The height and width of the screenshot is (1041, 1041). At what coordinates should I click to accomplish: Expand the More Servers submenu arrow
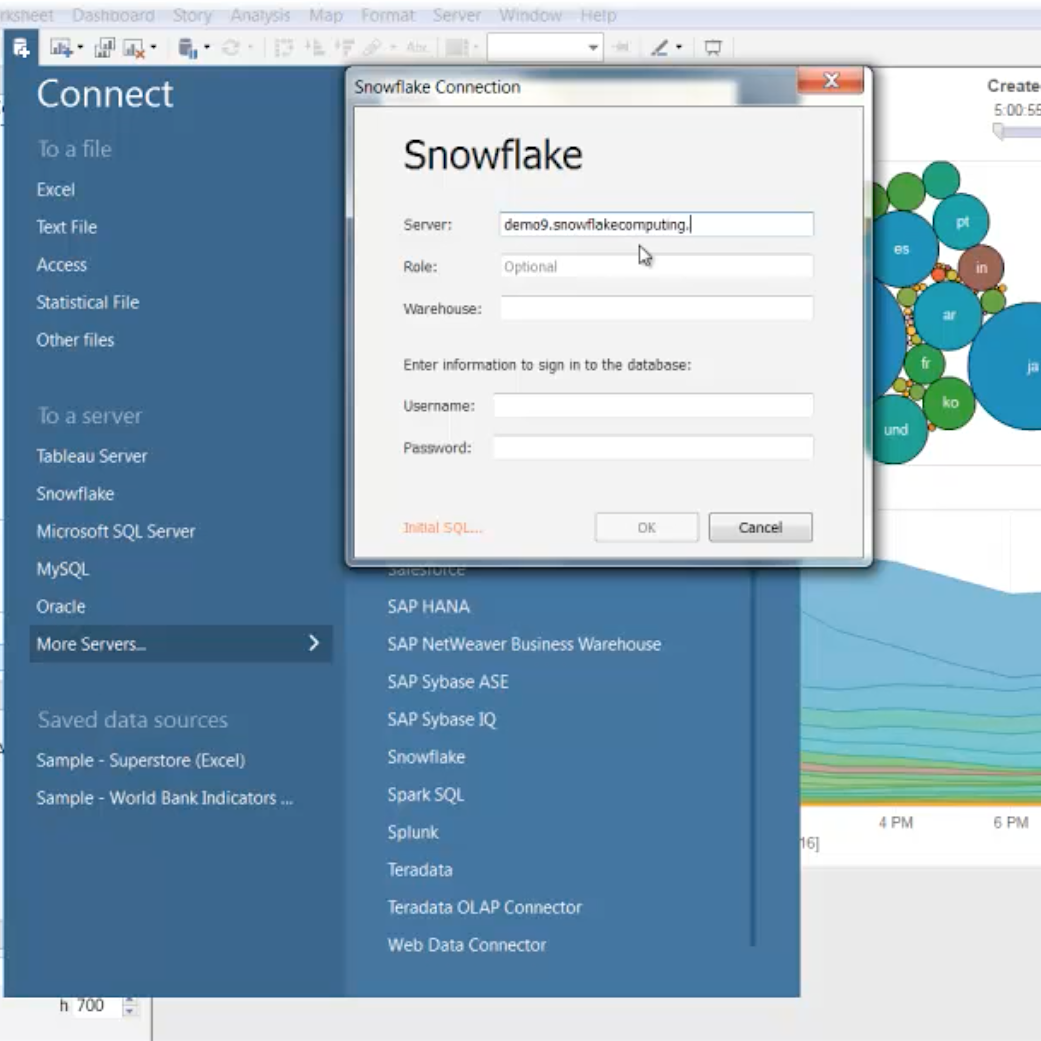(314, 643)
